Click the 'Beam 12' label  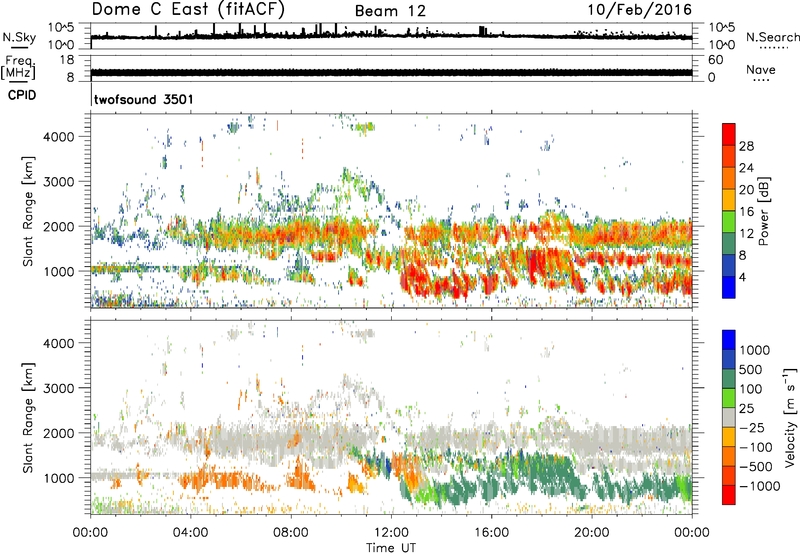(x=390, y=11)
